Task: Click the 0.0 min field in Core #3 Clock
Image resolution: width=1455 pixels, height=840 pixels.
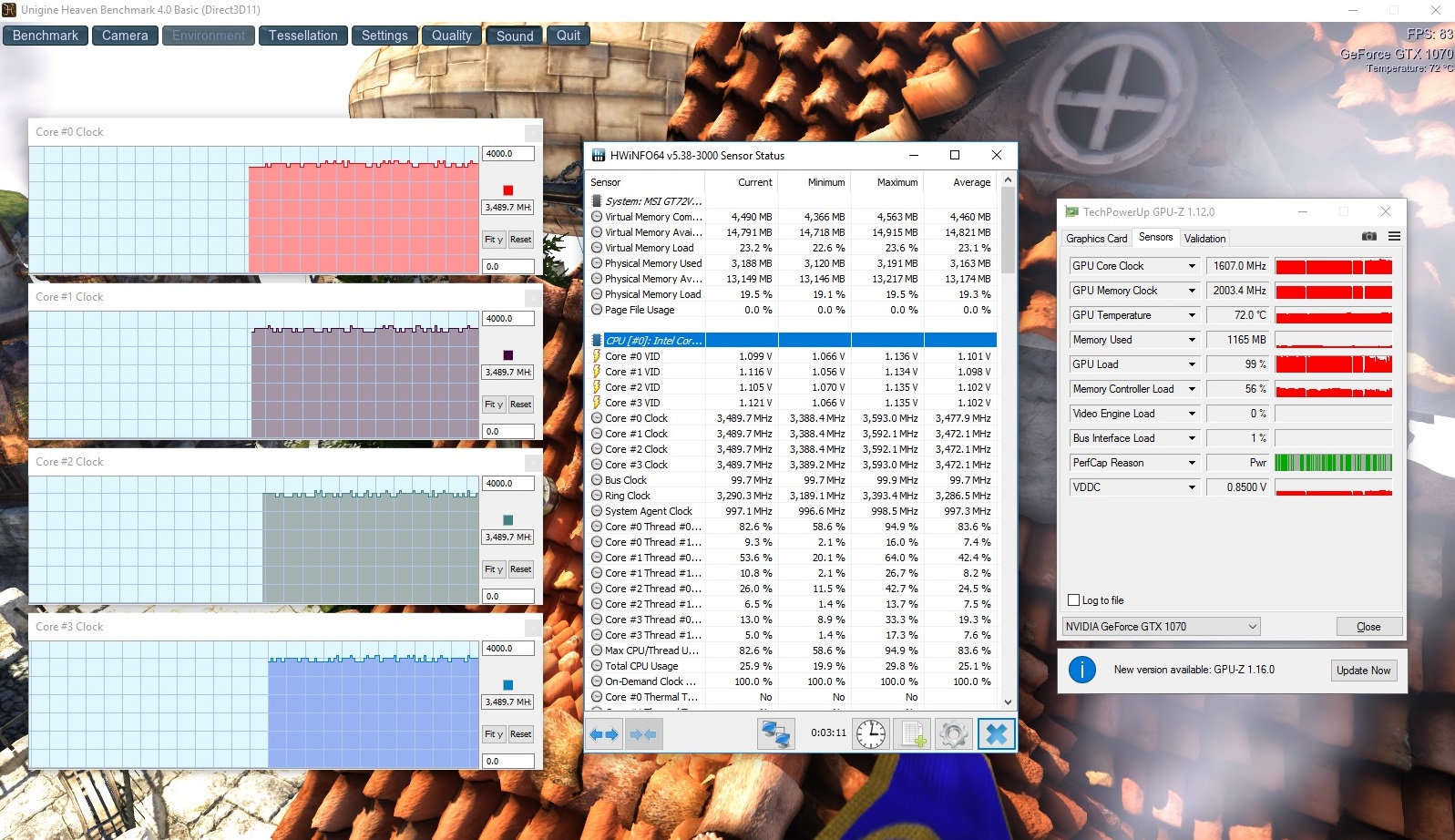Action: tap(508, 761)
